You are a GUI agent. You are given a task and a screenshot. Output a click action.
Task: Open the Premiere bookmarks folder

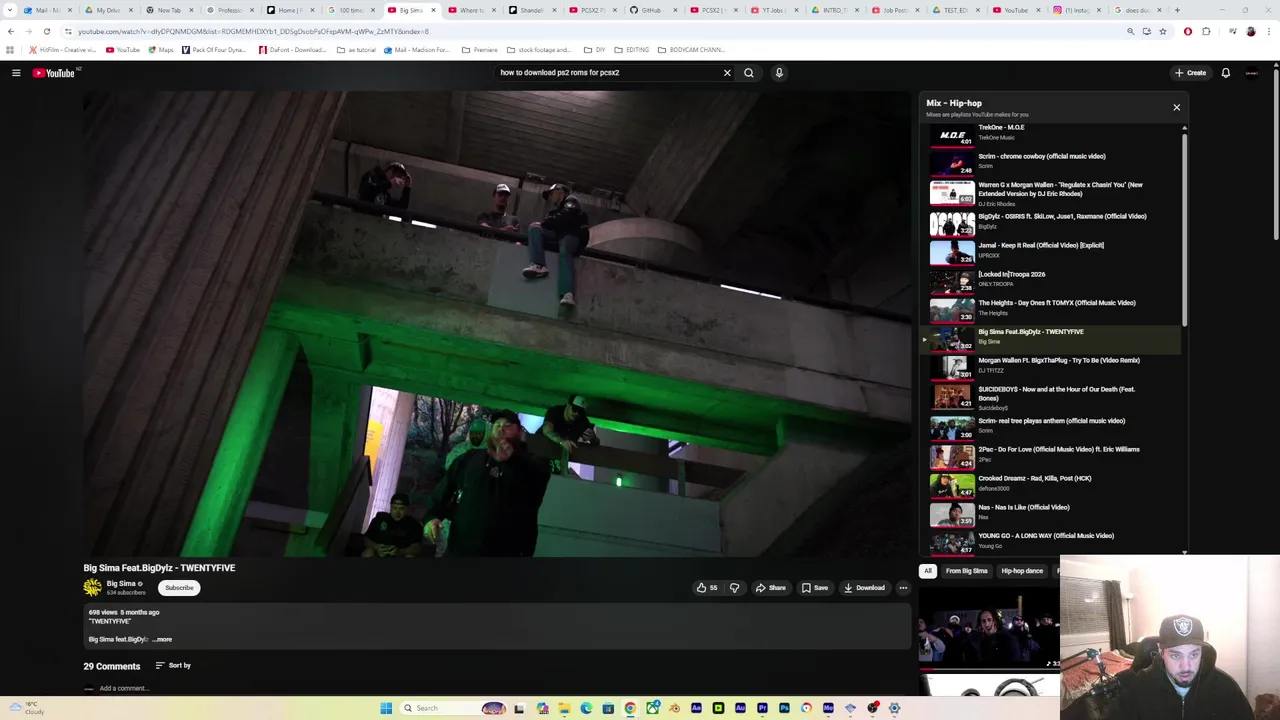click(480, 50)
